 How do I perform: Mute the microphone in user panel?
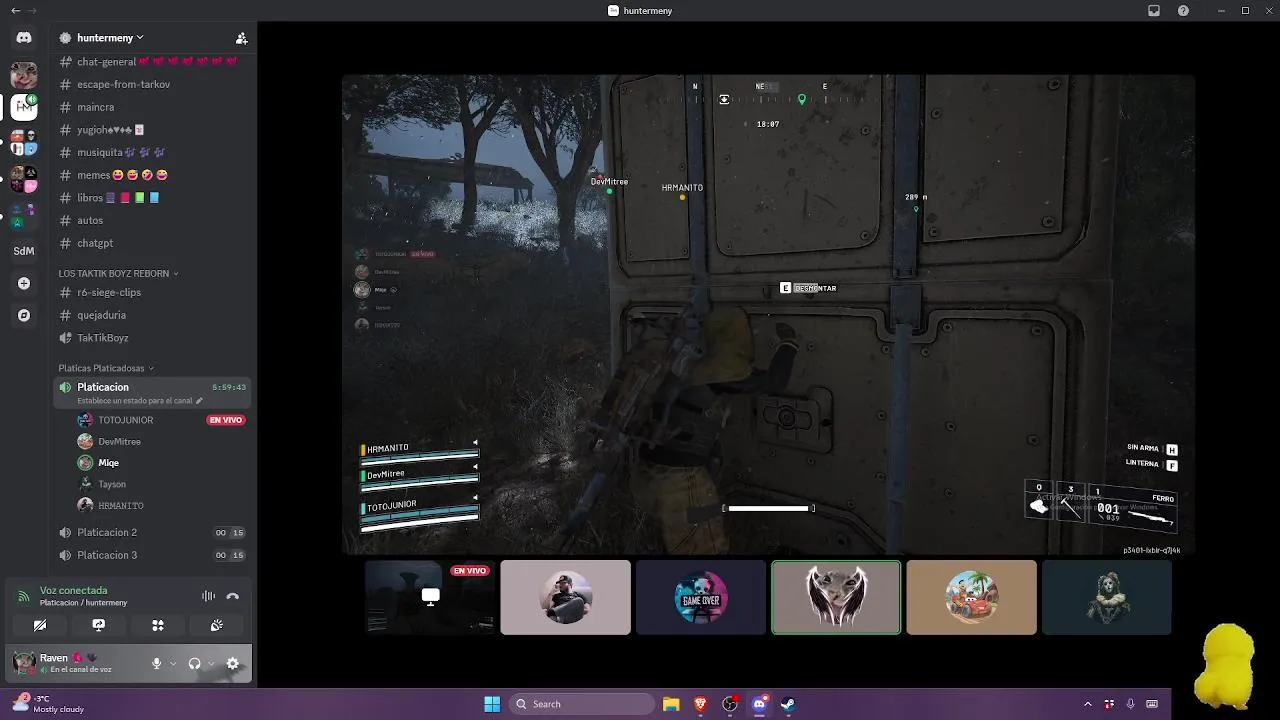[156, 663]
